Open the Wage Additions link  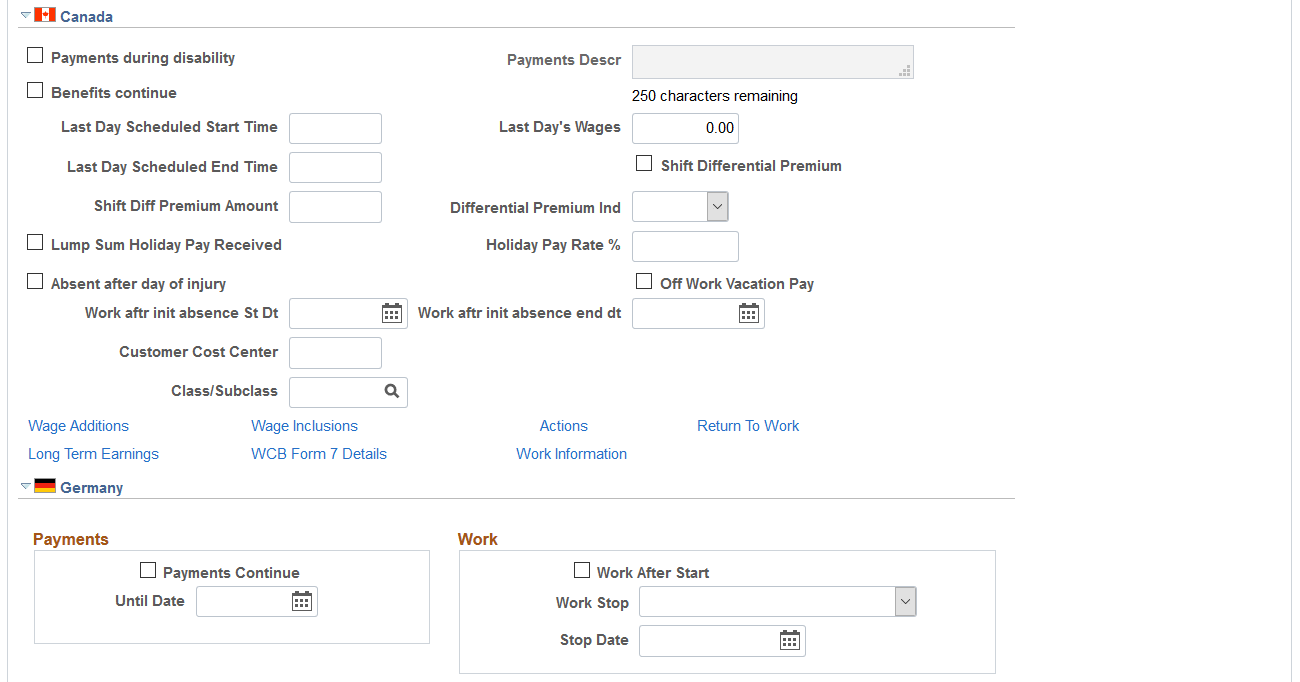click(x=79, y=426)
